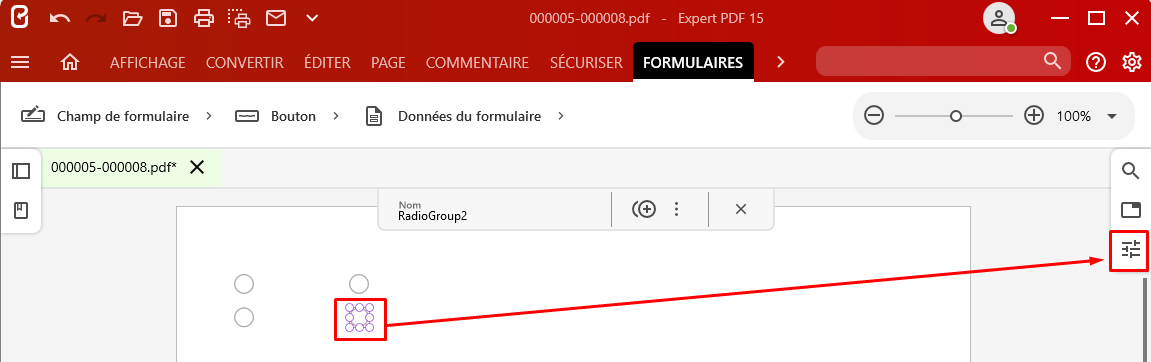The image size is (1151, 362).
Task: Go to the home screen icon
Action: coord(70,62)
